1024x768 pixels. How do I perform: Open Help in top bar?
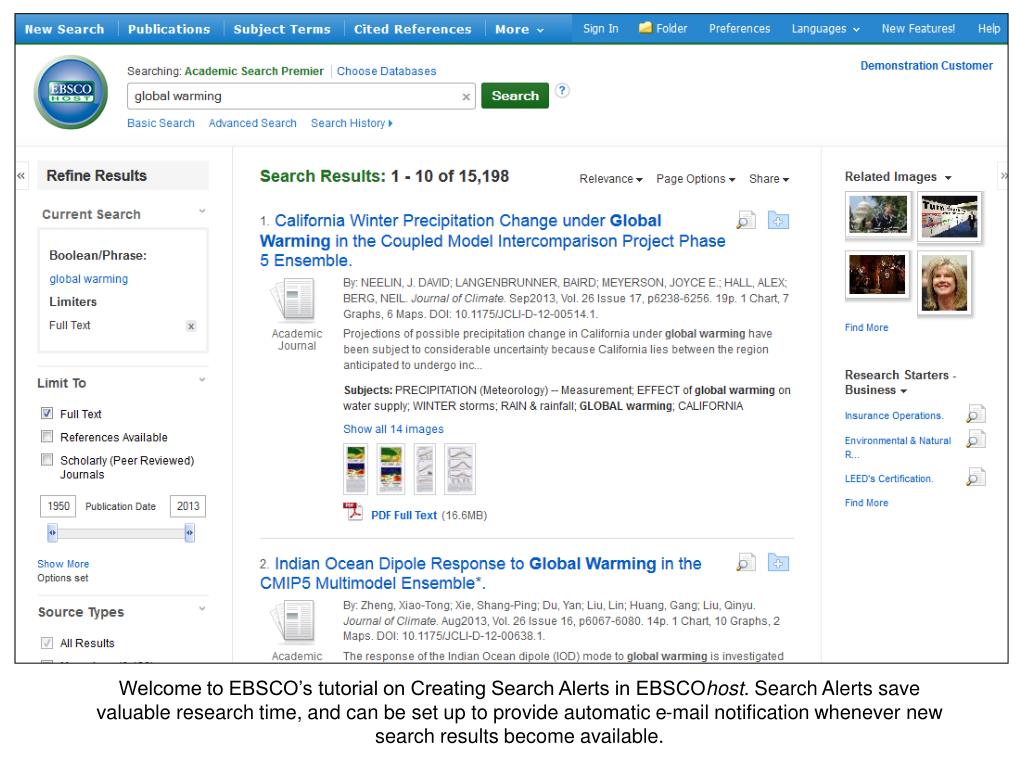tap(989, 29)
